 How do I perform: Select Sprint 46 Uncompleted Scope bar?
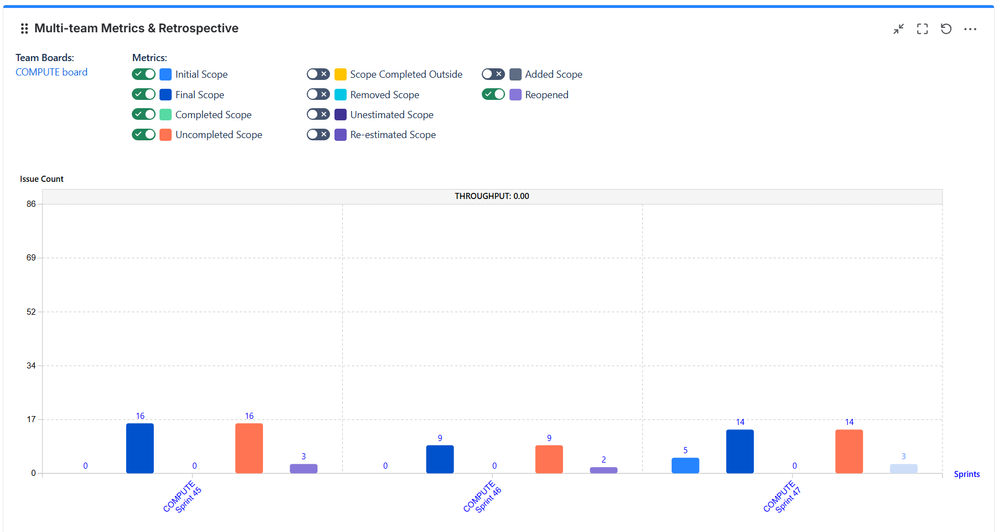tap(549, 459)
